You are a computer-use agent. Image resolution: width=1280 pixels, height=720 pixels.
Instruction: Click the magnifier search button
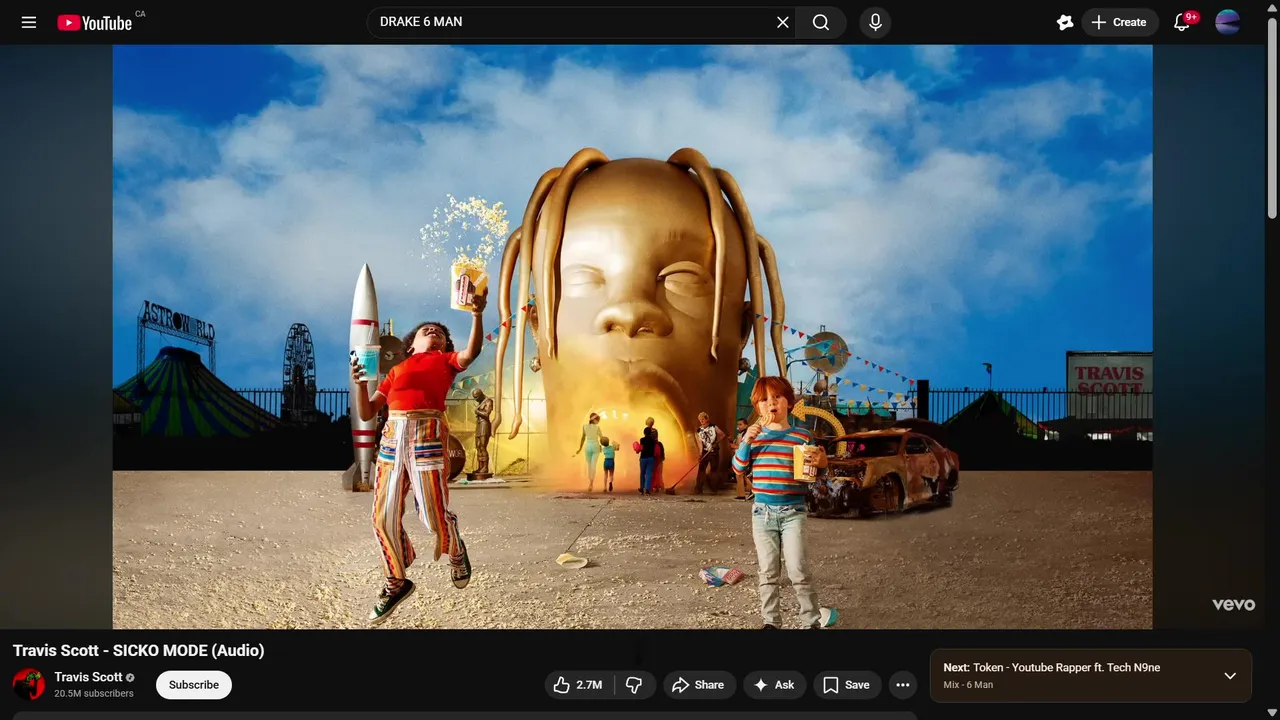(821, 22)
